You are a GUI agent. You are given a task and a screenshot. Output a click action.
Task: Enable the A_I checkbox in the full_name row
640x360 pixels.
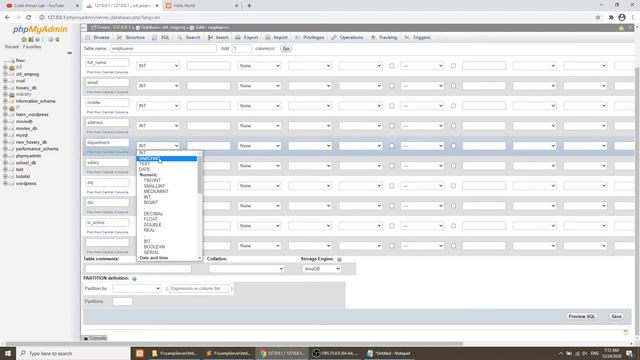coord(453,66)
